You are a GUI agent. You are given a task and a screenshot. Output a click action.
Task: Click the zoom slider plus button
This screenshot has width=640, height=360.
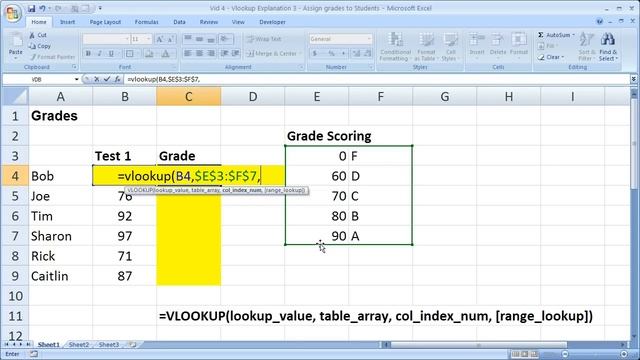point(624,354)
